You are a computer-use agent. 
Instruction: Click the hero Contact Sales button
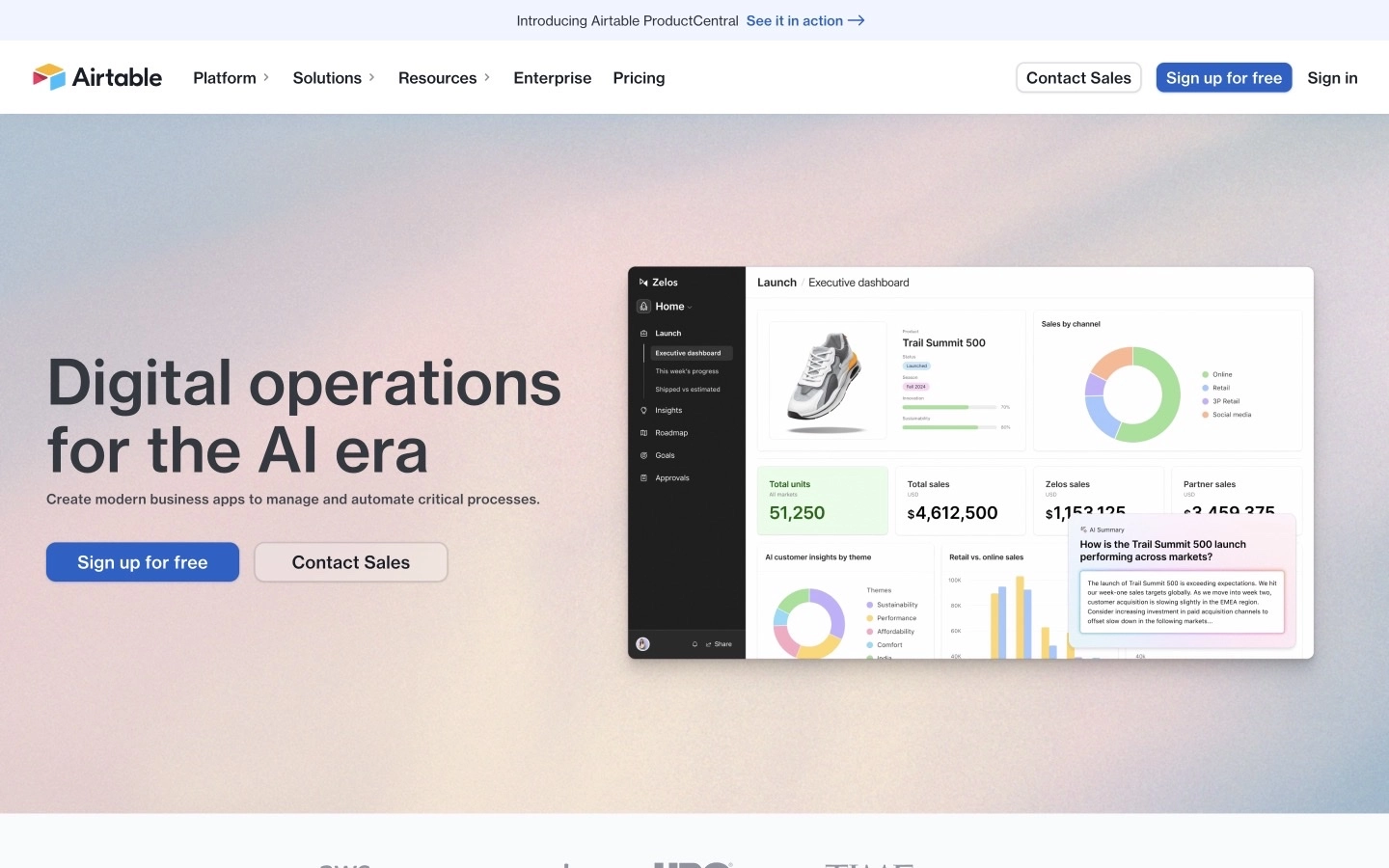pos(351,562)
